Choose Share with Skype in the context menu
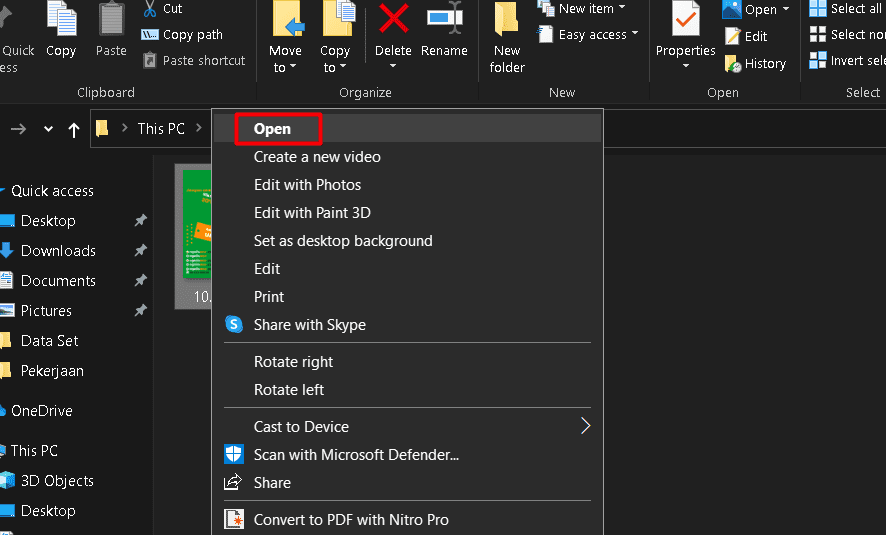Viewport: 886px width, 535px height. tap(309, 325)
